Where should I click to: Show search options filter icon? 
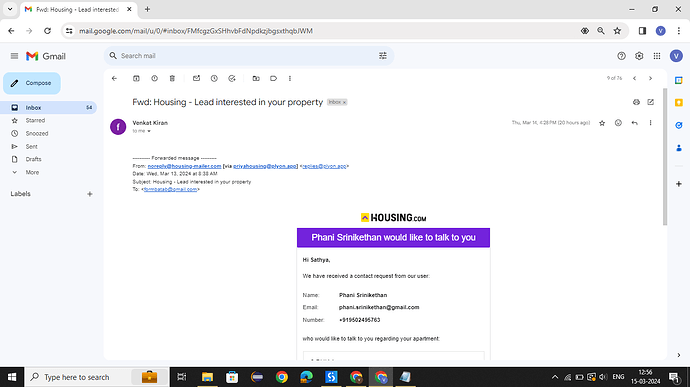383,56
